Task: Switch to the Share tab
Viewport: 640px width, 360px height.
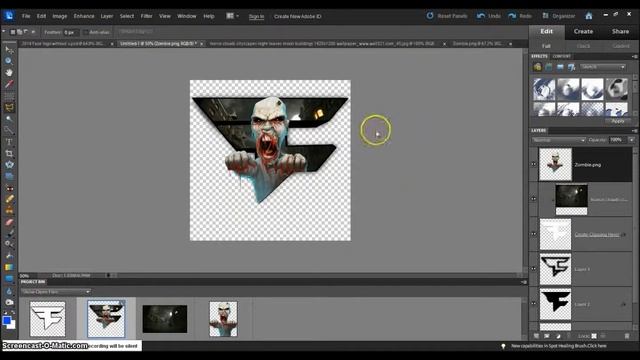Action: (x=620, y=31)
